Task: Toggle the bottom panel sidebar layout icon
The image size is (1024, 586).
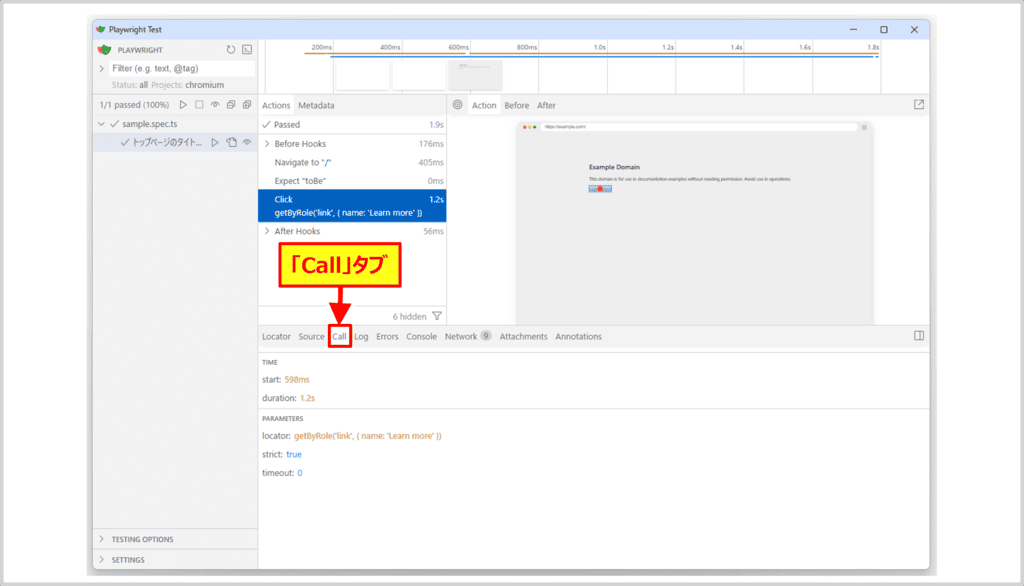Action: click(x=919, y=336)
